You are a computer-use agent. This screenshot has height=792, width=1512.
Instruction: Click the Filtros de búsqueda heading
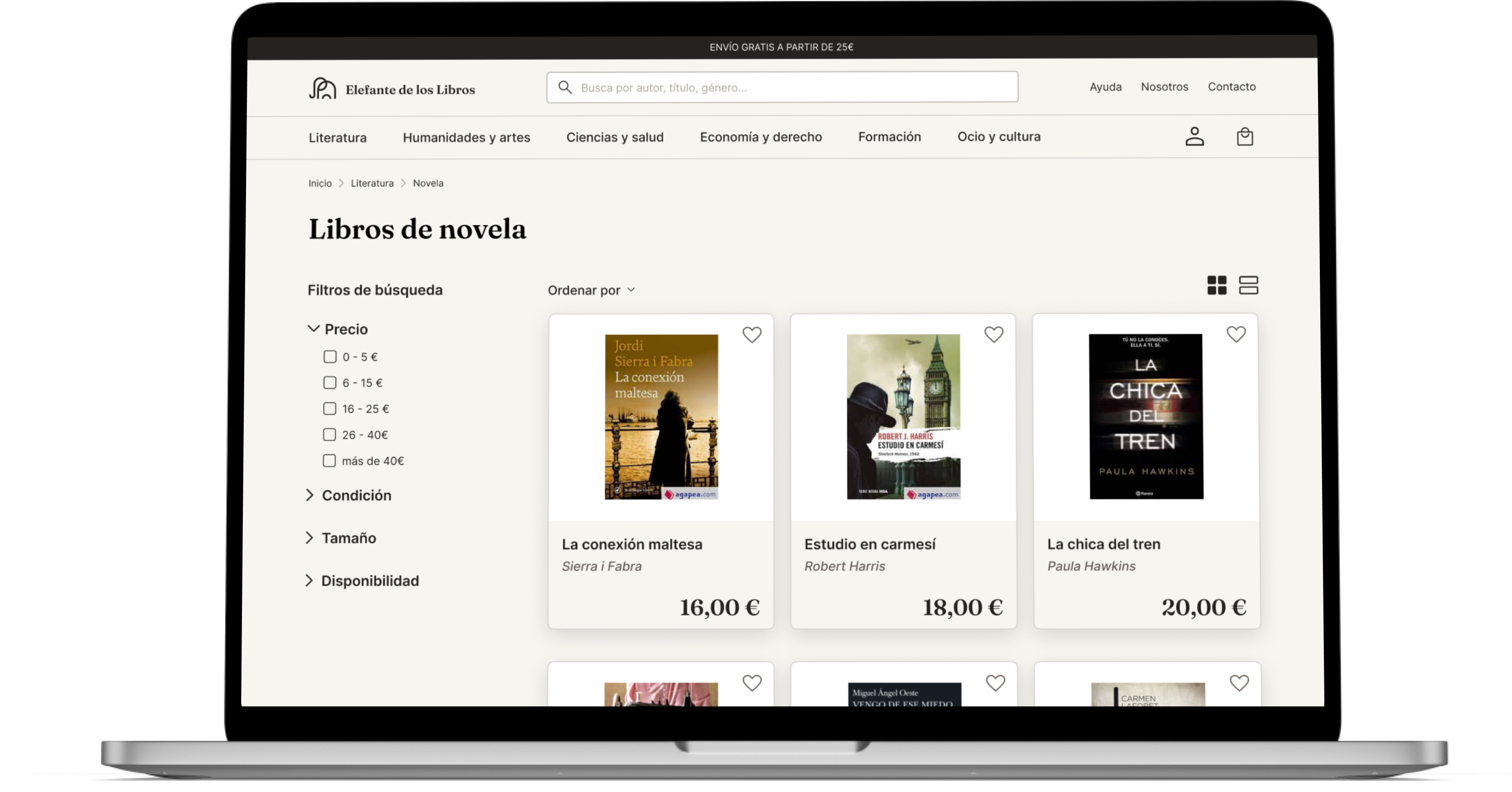click(375, 290)
